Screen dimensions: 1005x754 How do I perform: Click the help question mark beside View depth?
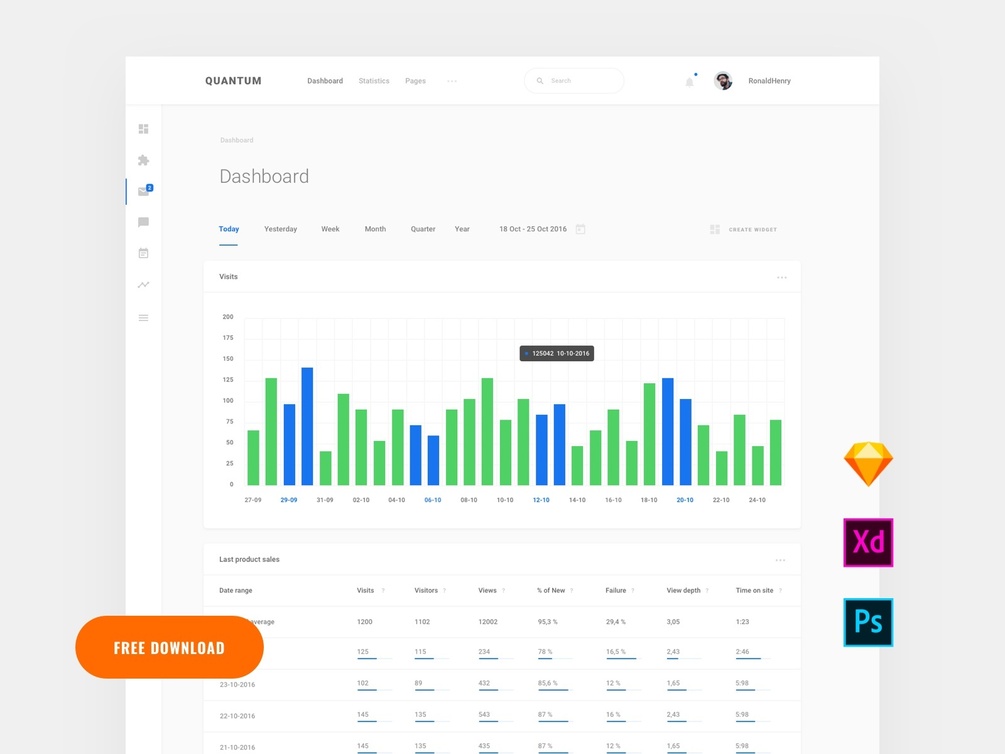[x=707, y=591]
